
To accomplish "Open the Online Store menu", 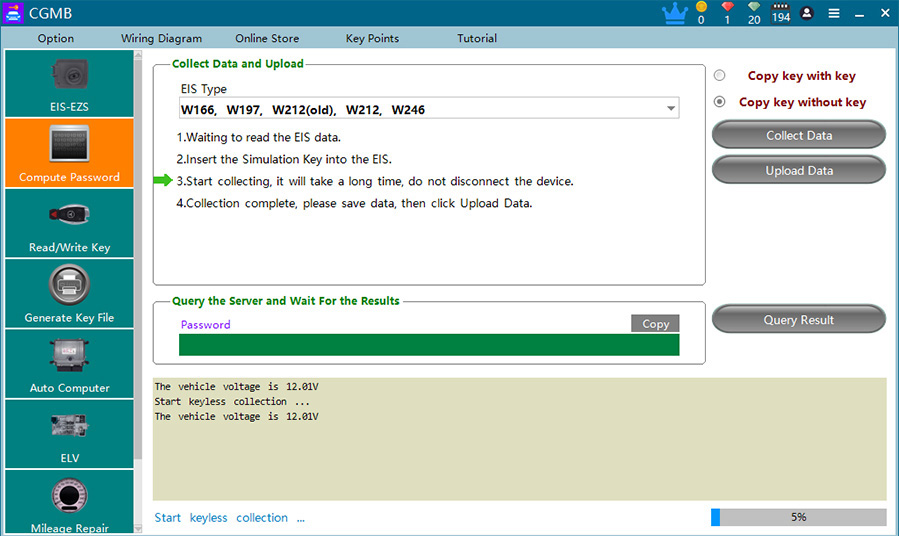I will [x=267, y=38].
